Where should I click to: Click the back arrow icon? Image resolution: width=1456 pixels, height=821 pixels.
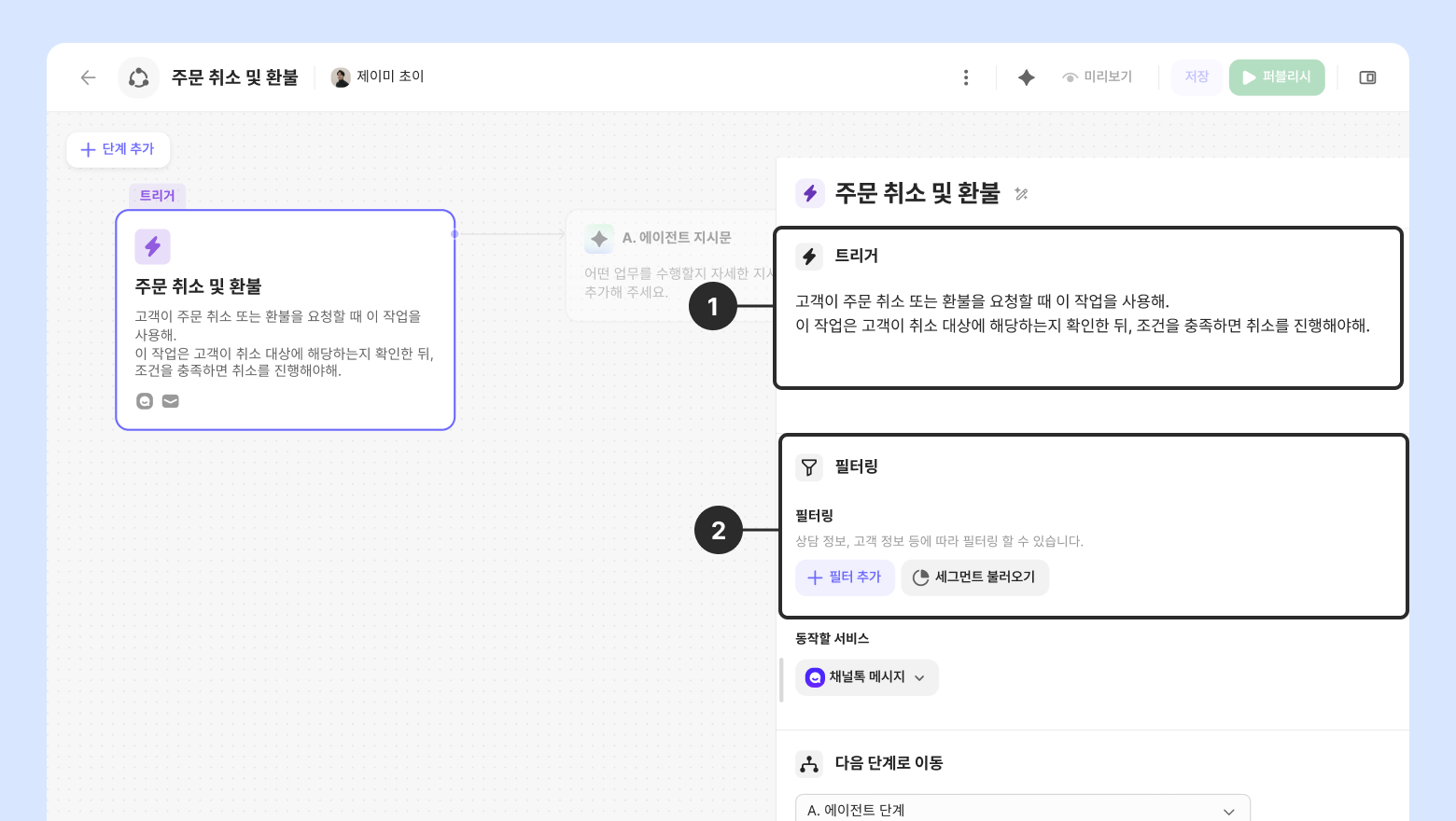pos(88,77)
